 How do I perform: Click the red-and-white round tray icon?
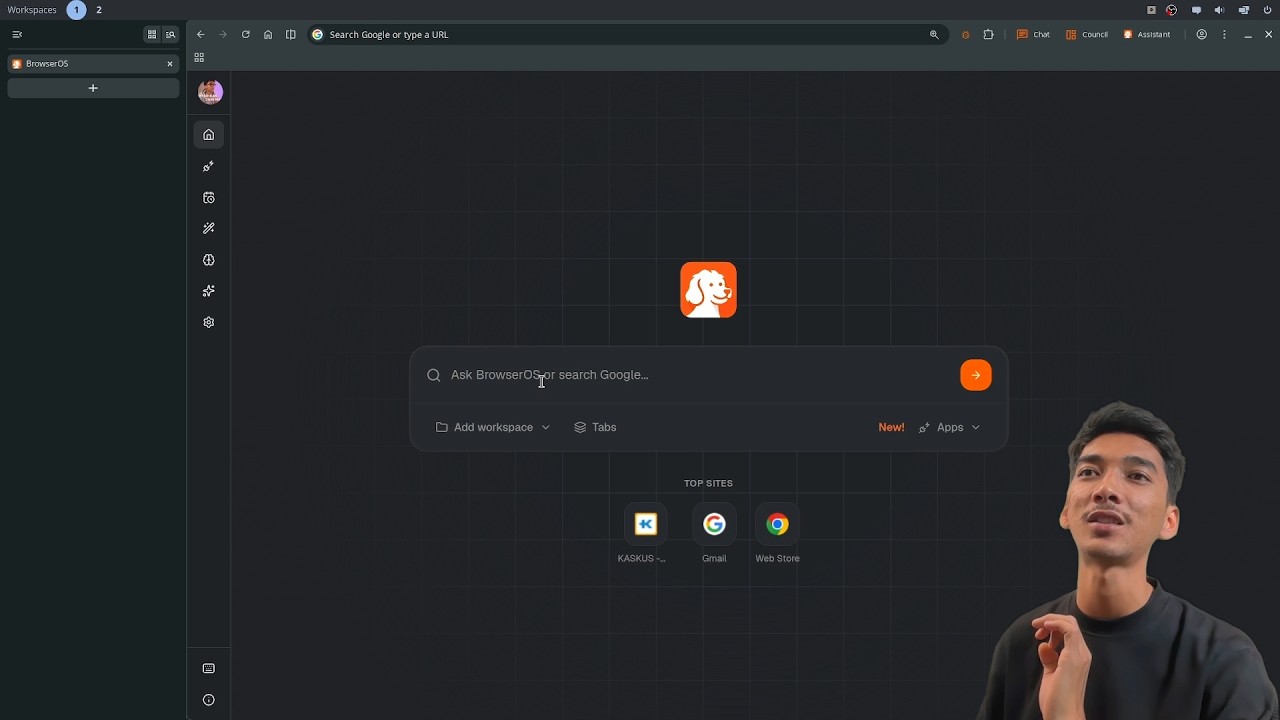tap(1172, 10)
